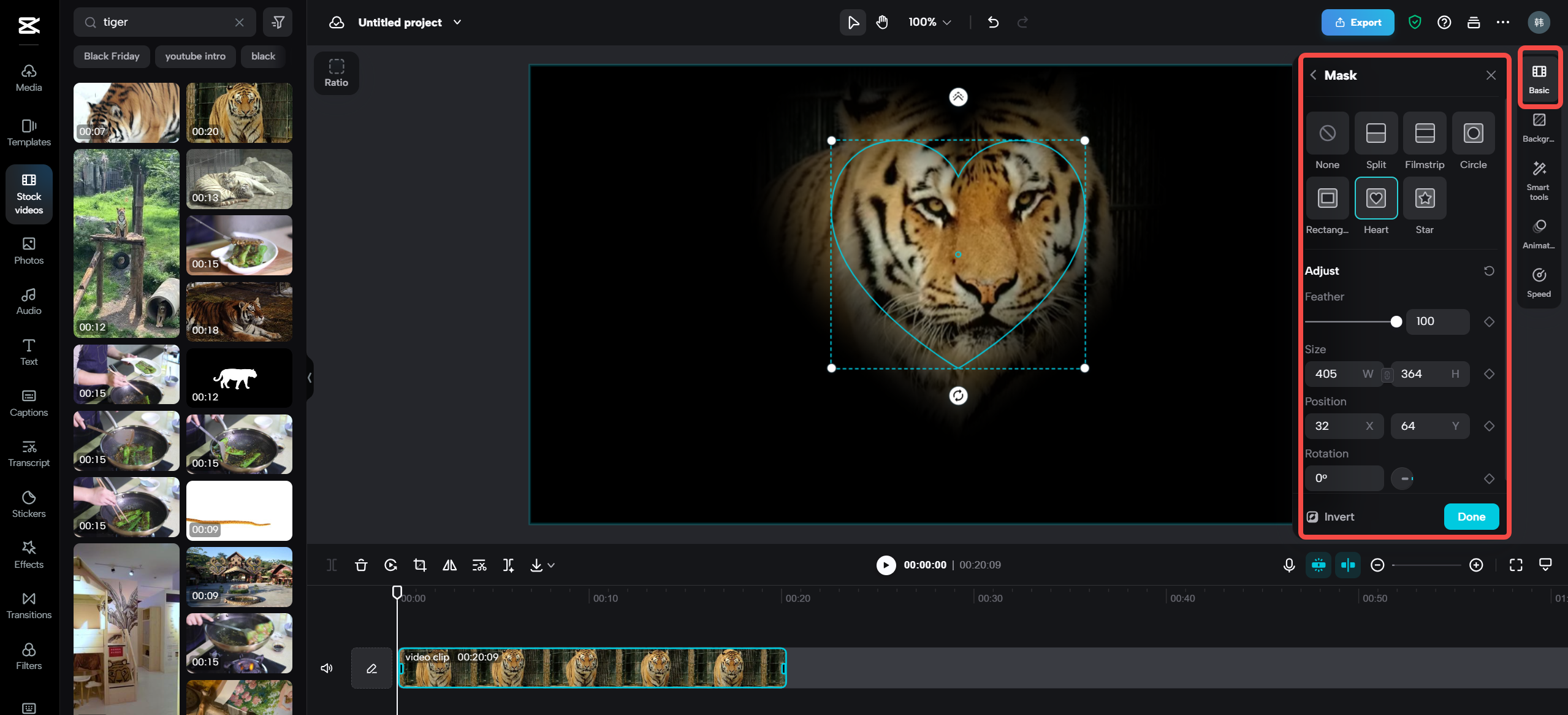Open the Untitled project dropdown
1568x715 pixels.
coord(457,22)
